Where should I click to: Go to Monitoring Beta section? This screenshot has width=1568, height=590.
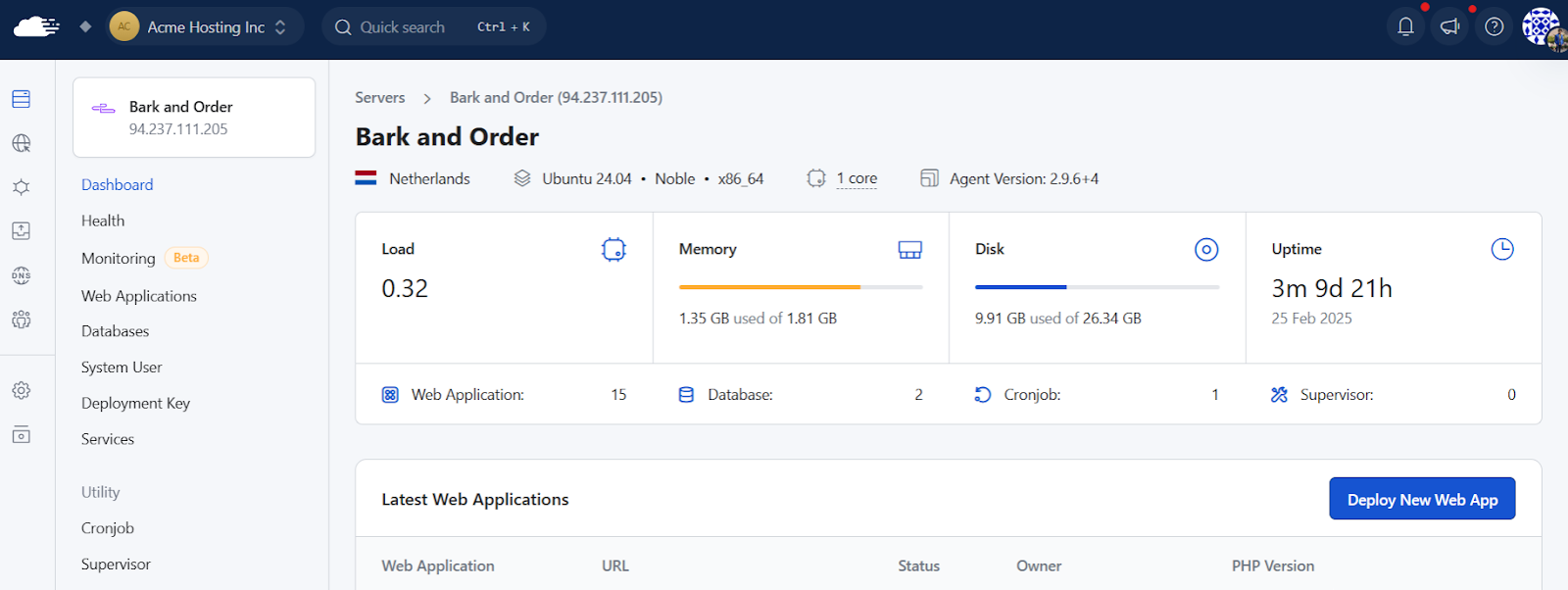[144, 258]
